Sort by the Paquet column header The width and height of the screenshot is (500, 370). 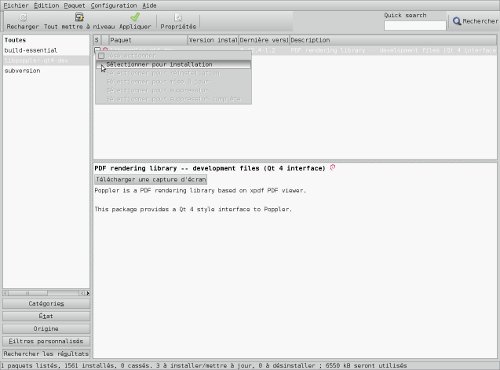click(148, 40)
